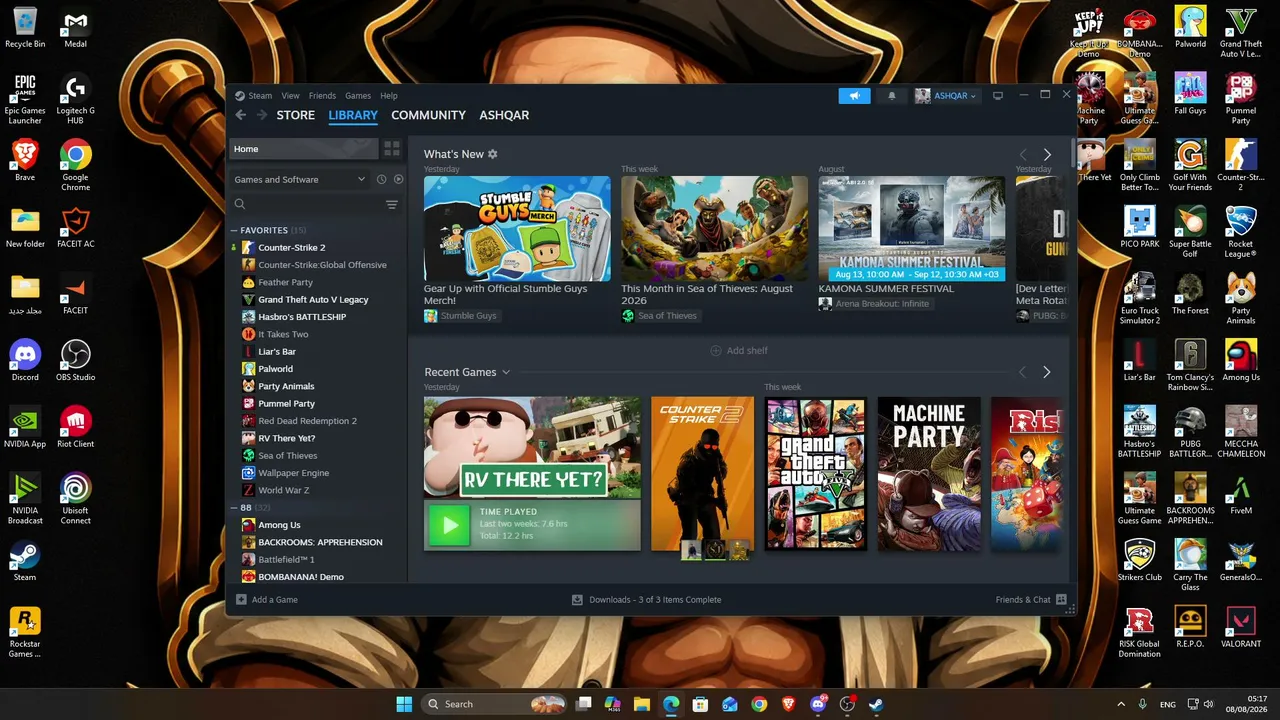Open Epic Games Launcher desktop icon
This screenshot has height=720, width=1280.
click(x=25, y=99)
